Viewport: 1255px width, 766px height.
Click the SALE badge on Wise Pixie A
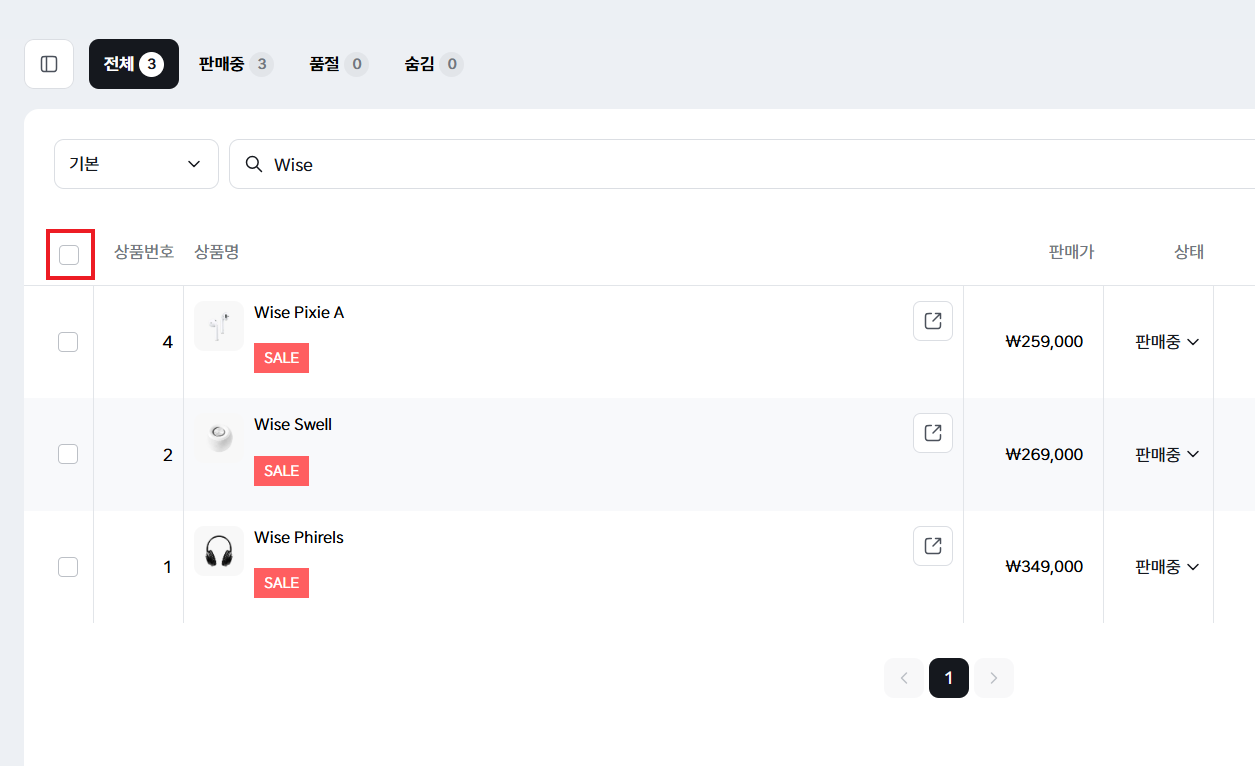point(281,358)
